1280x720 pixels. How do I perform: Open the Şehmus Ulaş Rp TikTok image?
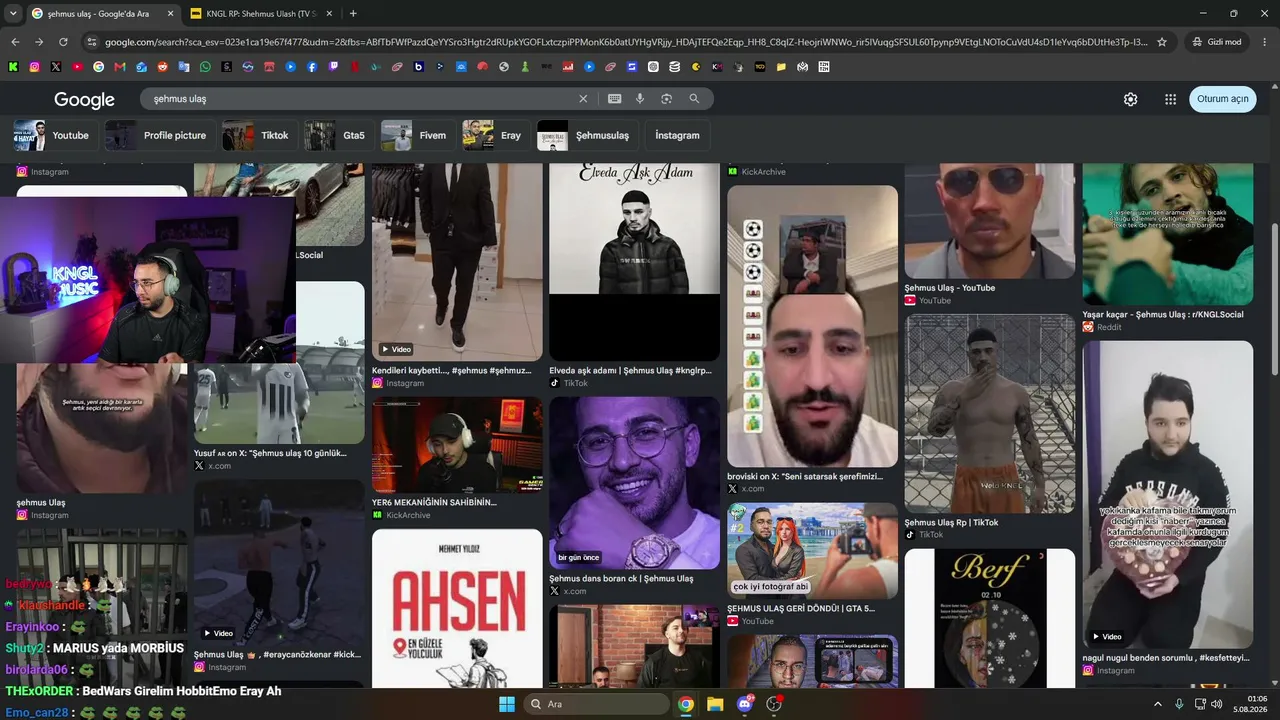[990, 414]
